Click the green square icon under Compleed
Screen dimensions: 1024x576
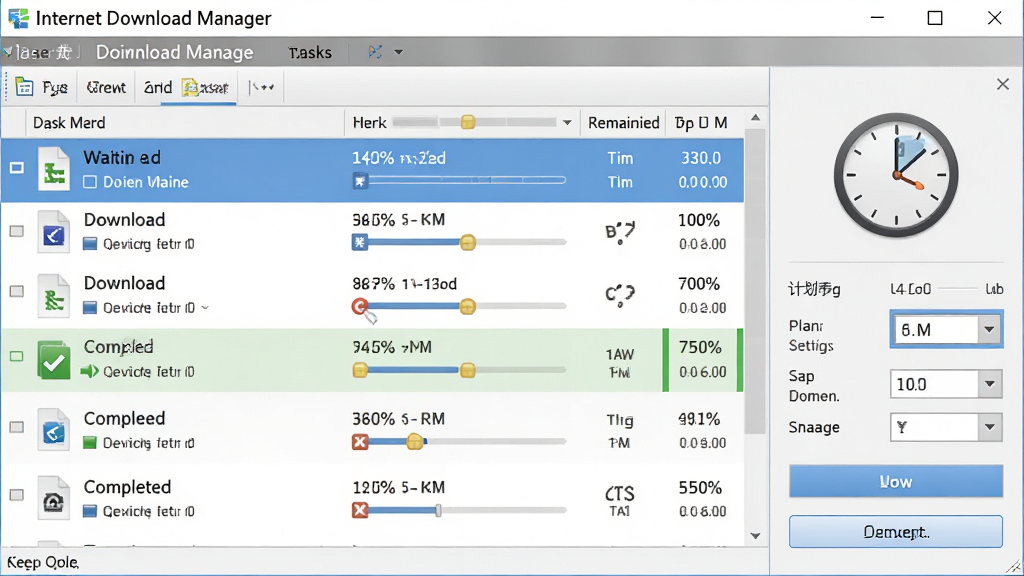(x=90, y=443)
